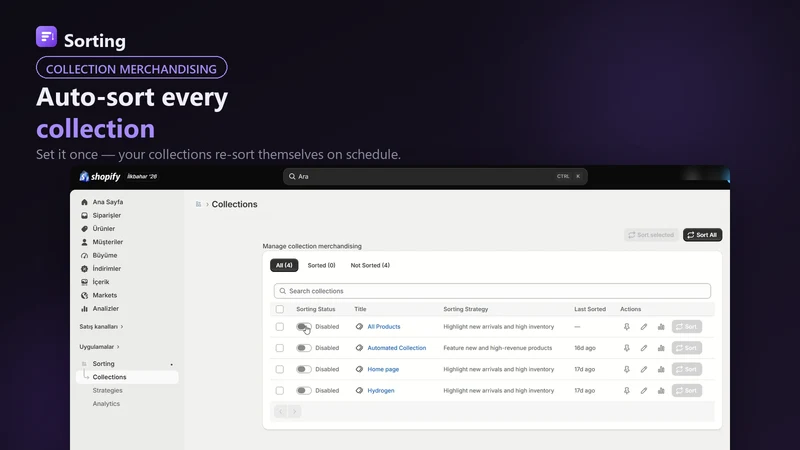Open the Automated Collection link
Screen dimensions: 800x450
(396, 348)
